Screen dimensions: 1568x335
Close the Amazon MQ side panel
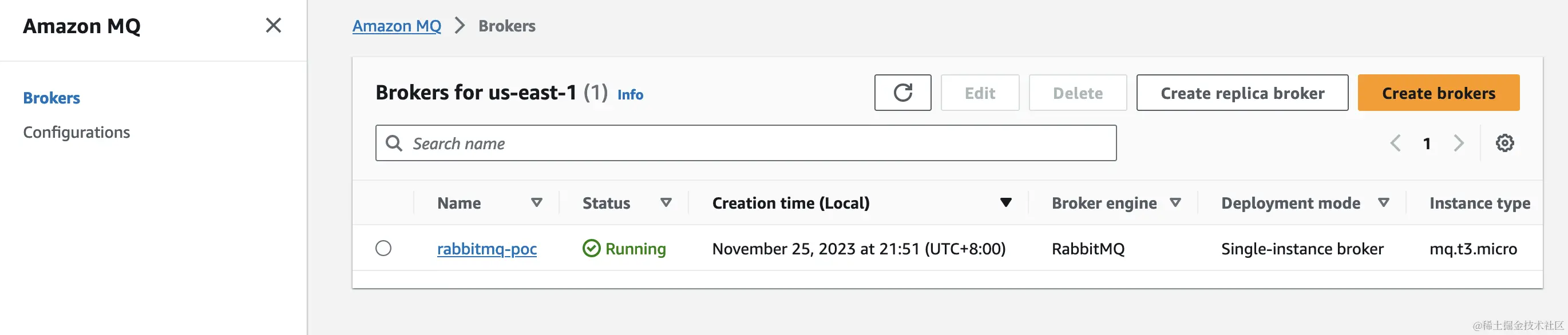[x=274, y=26]
